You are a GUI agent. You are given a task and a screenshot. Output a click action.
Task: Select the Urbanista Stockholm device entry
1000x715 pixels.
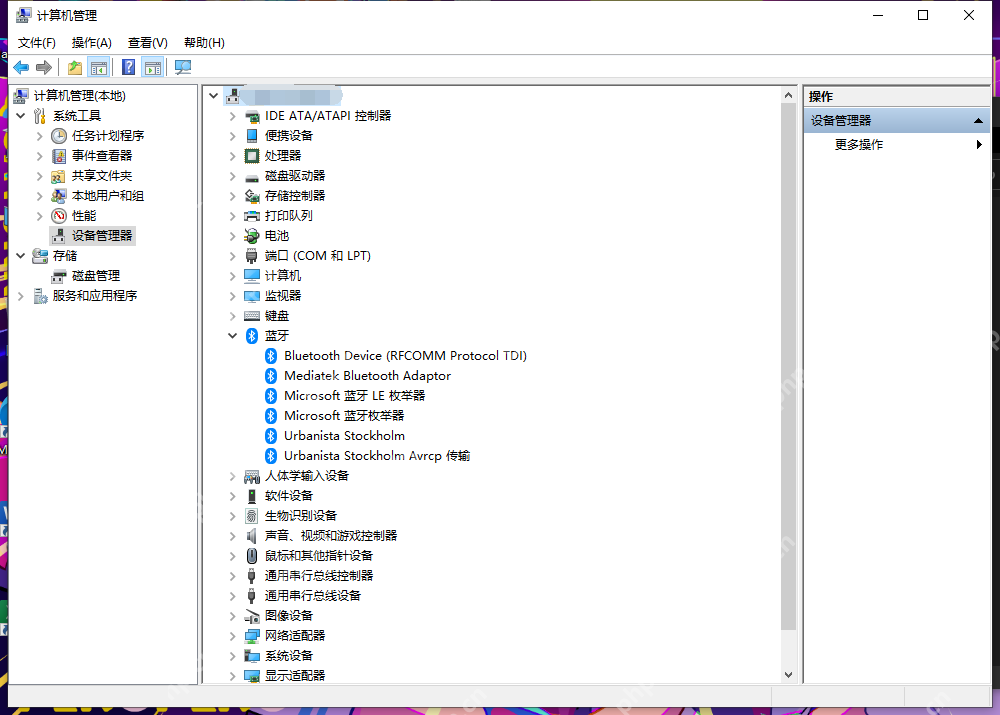click(344, 436)
